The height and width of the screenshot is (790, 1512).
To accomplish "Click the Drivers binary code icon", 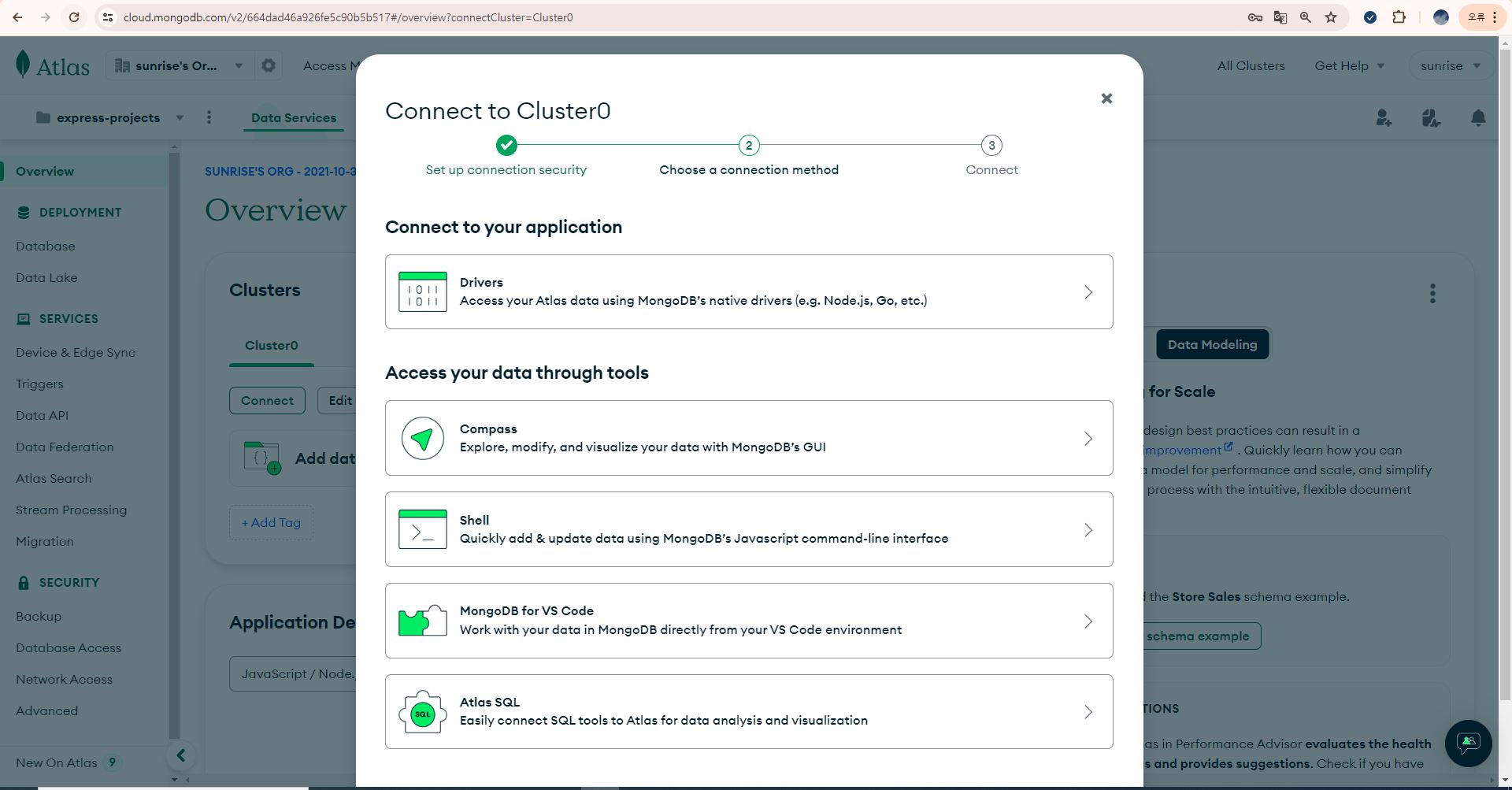I will pos(422,291).
